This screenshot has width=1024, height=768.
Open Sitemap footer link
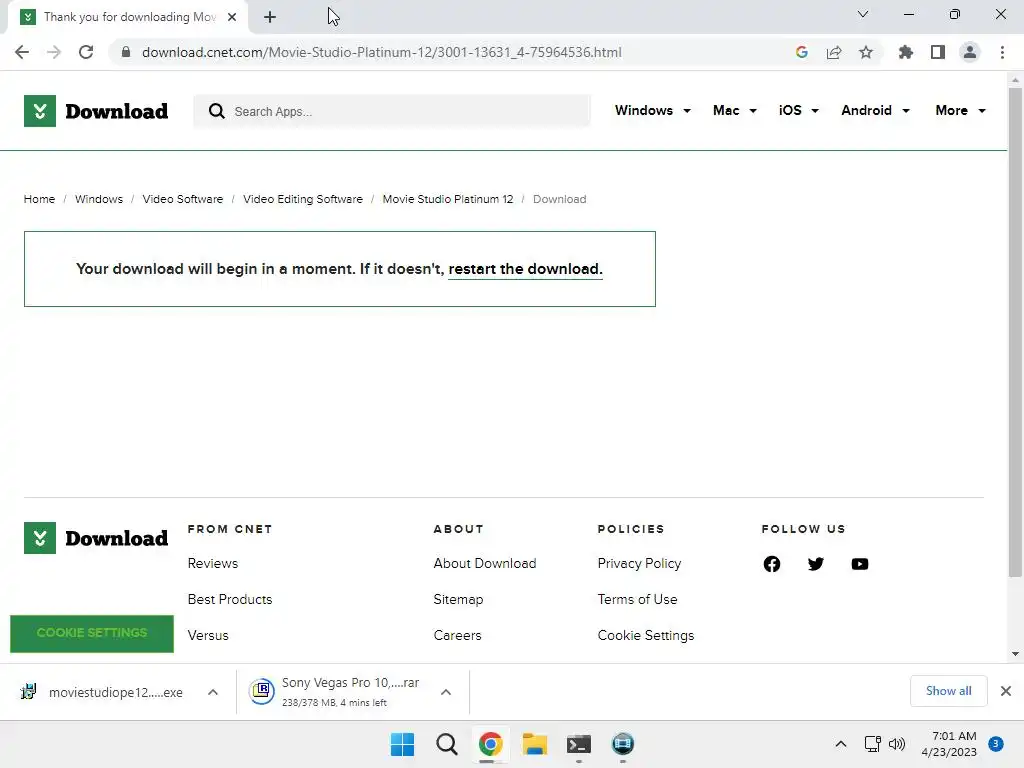(458, 600)
